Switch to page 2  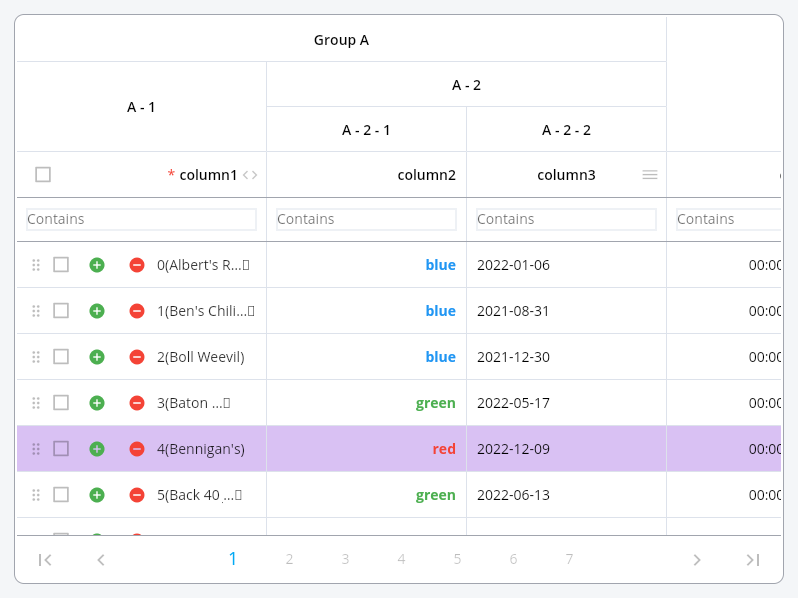[x=289, y=560]
